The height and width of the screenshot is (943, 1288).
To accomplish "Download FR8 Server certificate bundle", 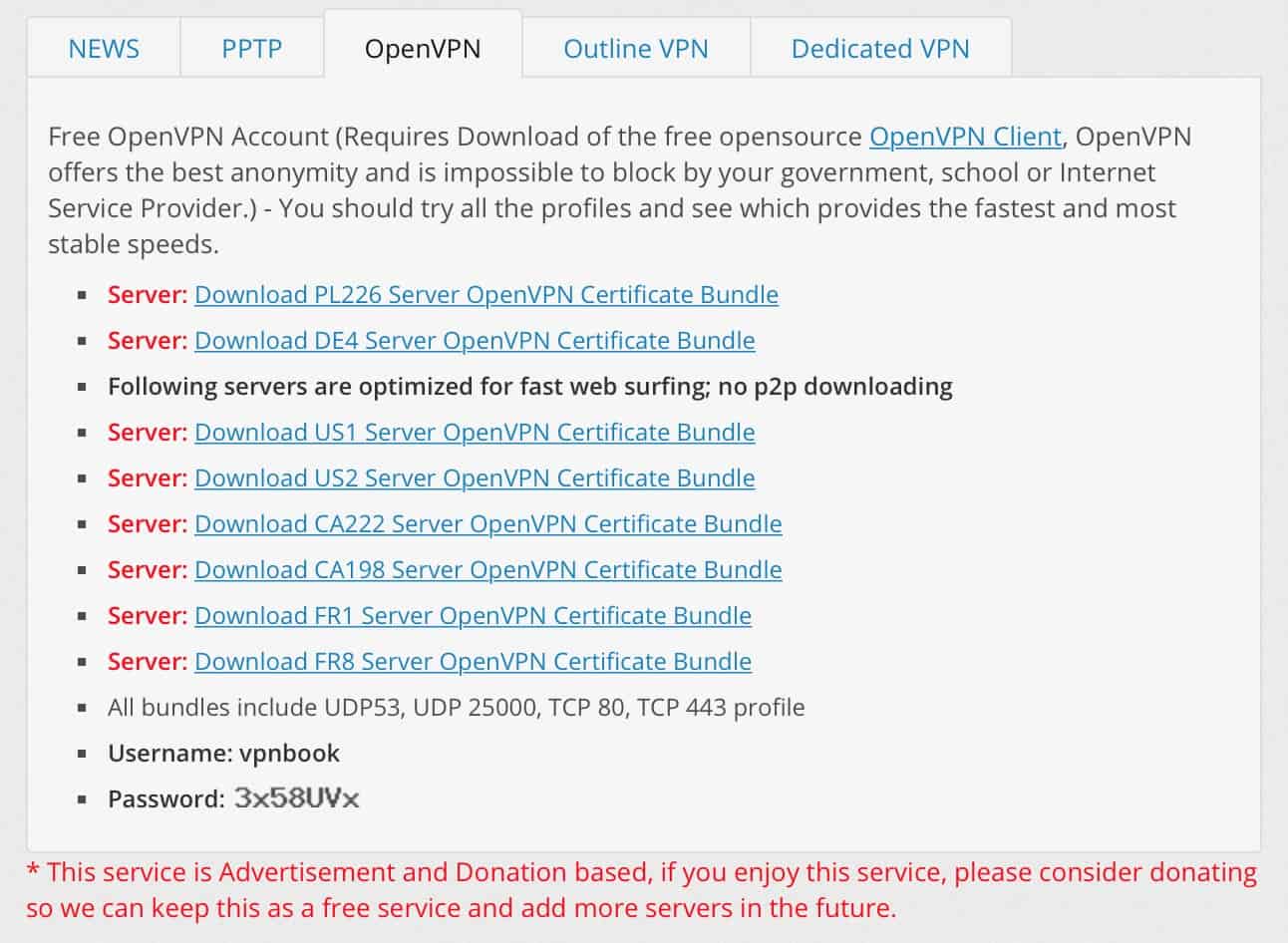I will click(473, 662).
